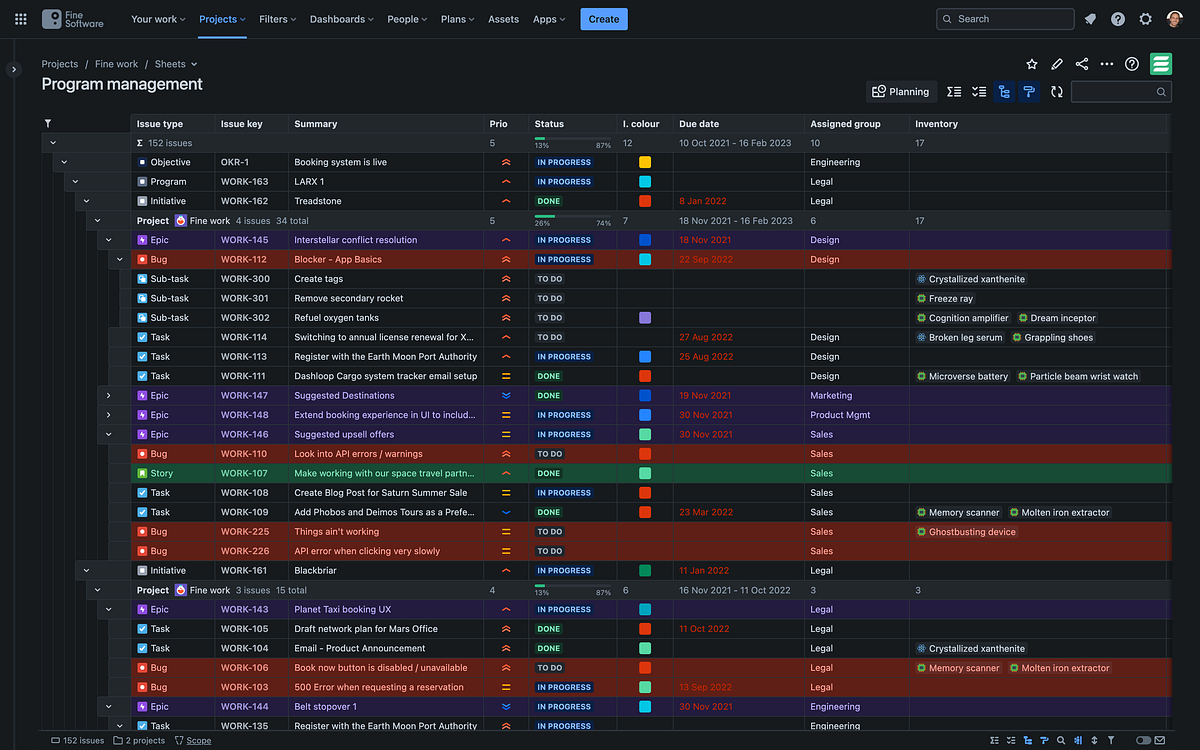Open the Projects menu in the top navigation
Viewport: 1200px width, 750px height.
click(221, 18)
